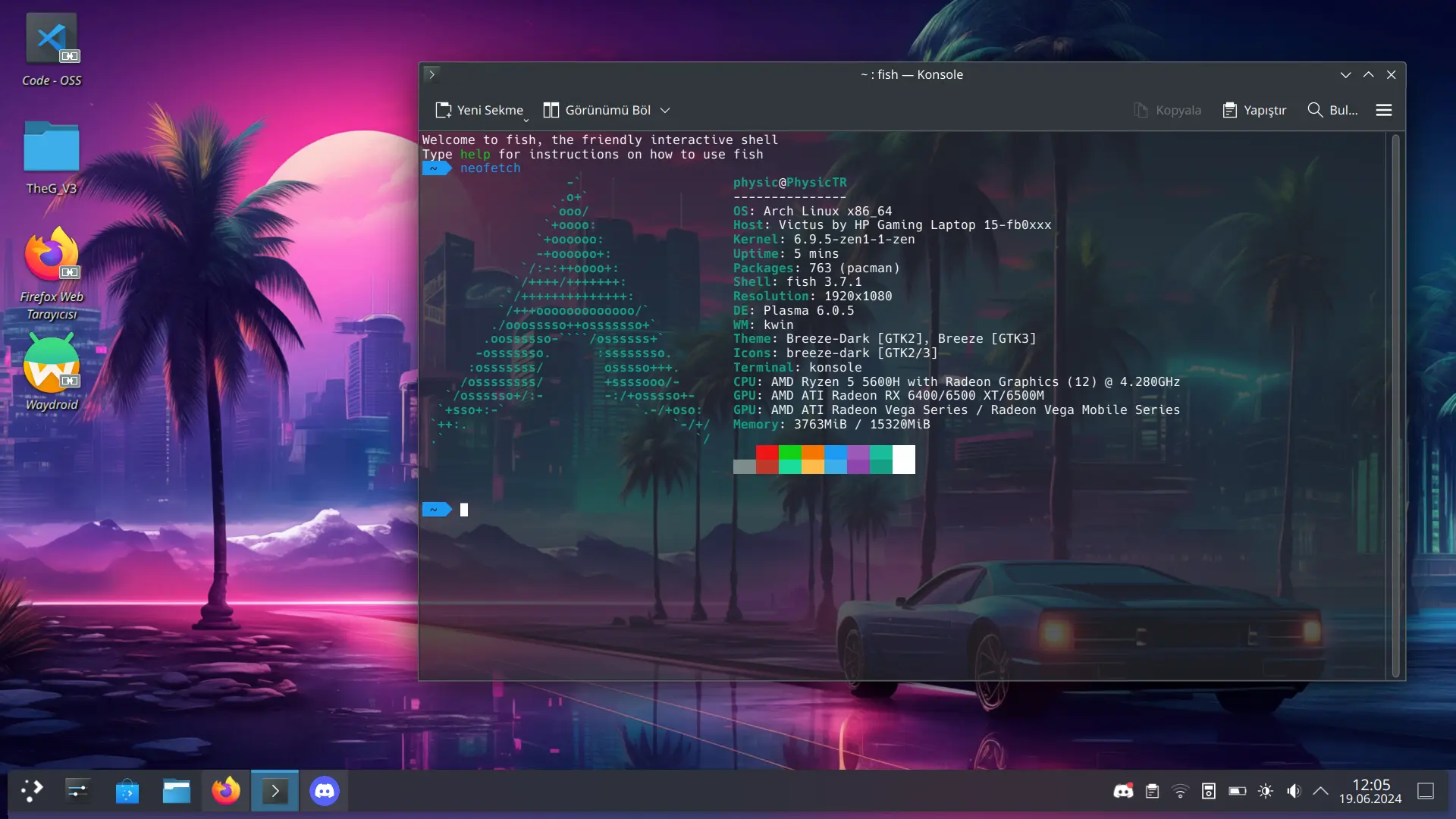Screen dimensions: 1456x819
Task: Open removable devices tray icon
Action: pos(1209,791)
